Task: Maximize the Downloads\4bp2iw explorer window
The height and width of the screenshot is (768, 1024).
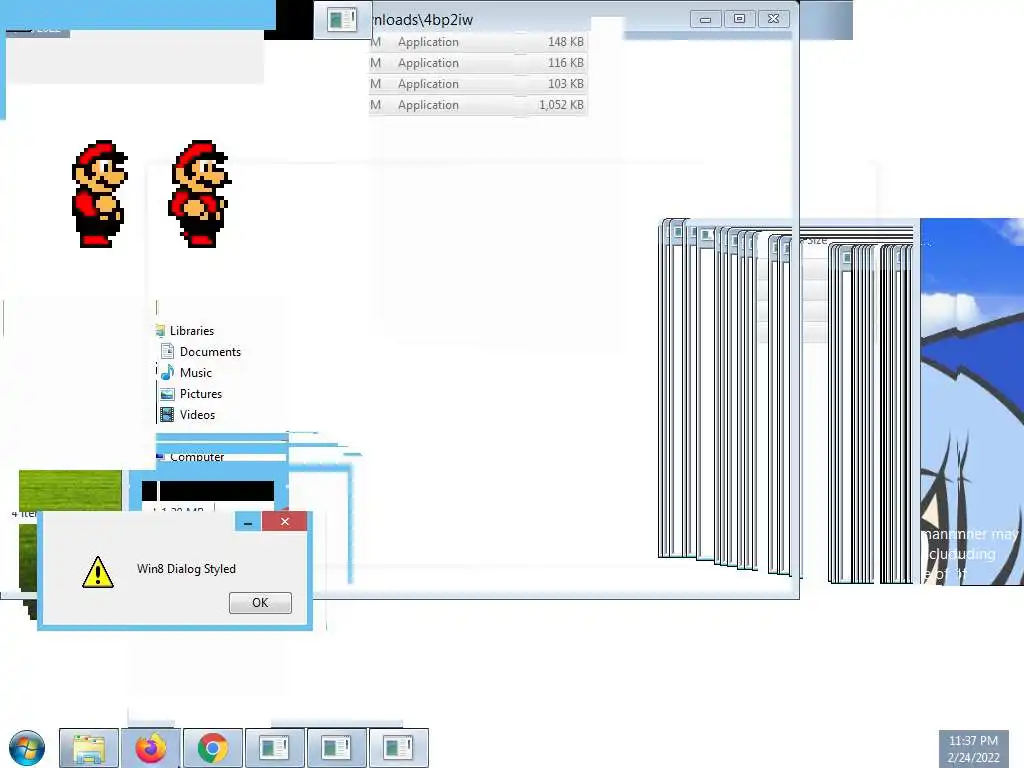Action: (739, 19)
